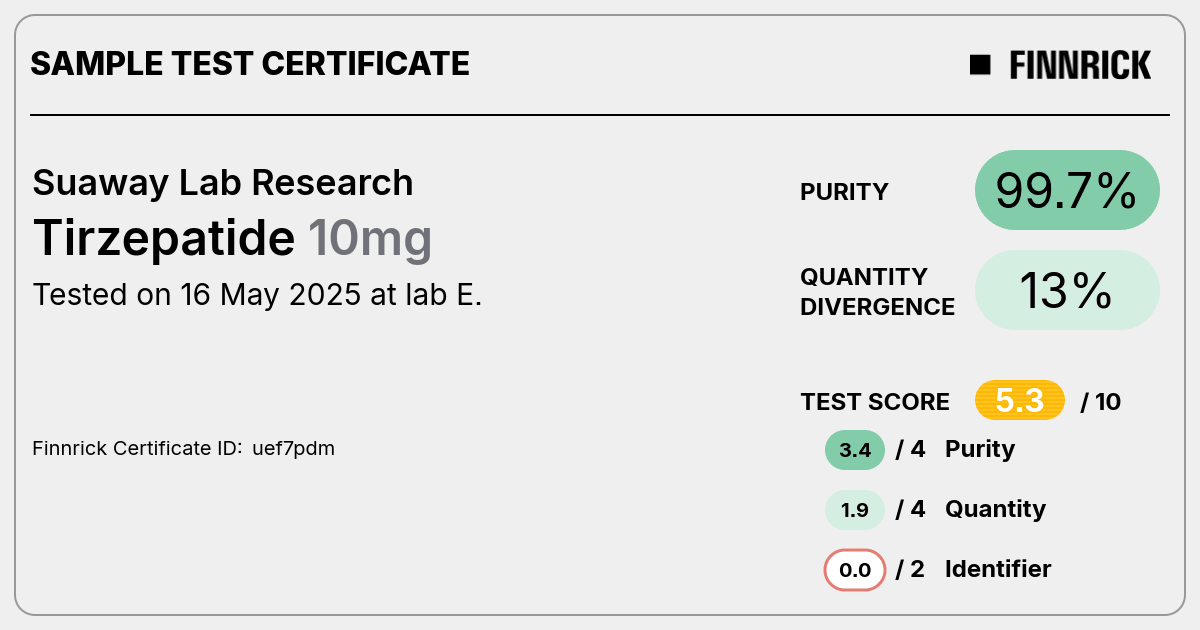Click the Identifier score label

point(998,569)
